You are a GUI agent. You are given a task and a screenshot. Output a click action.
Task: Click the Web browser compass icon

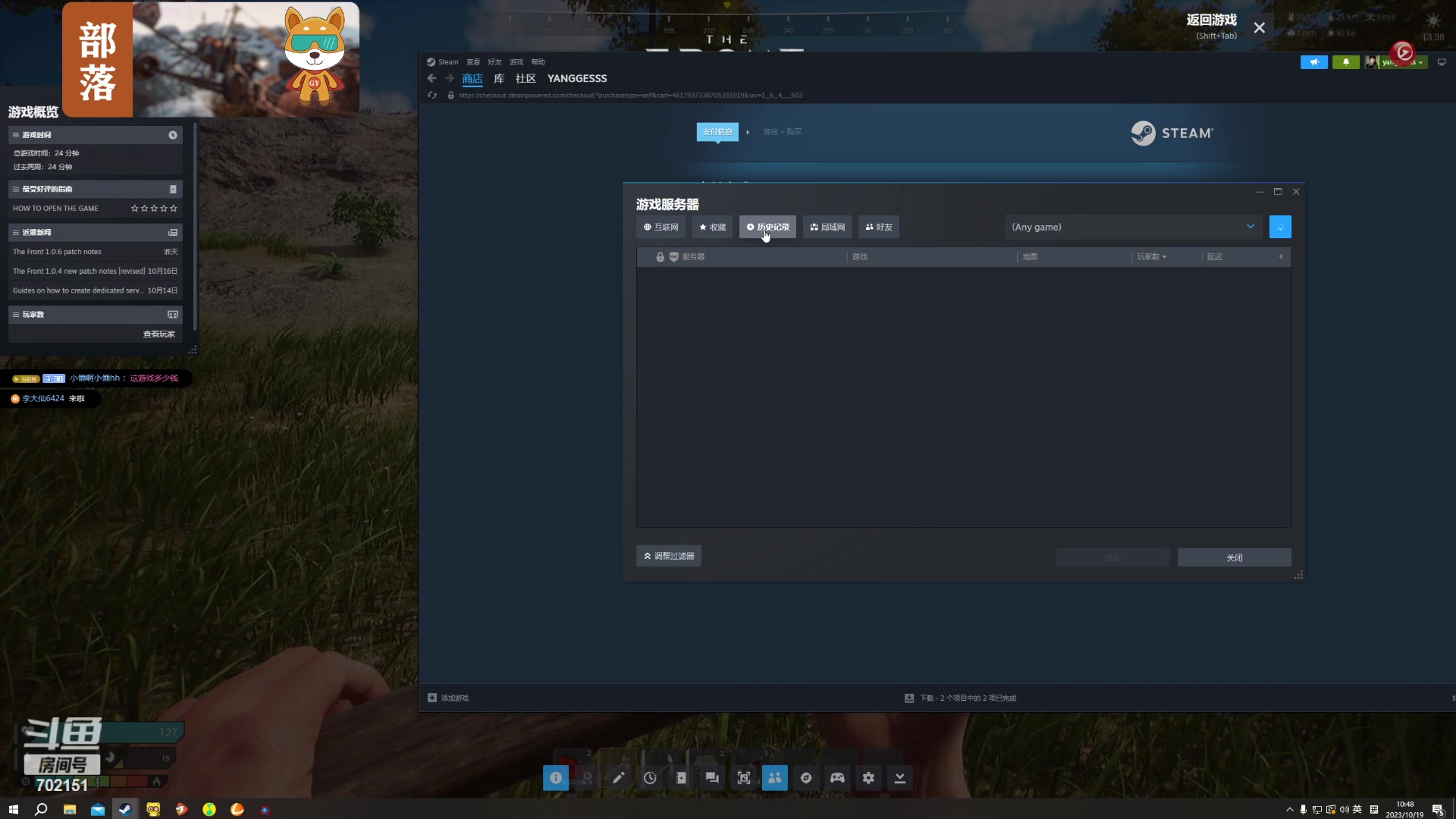[x=806, y=778]
